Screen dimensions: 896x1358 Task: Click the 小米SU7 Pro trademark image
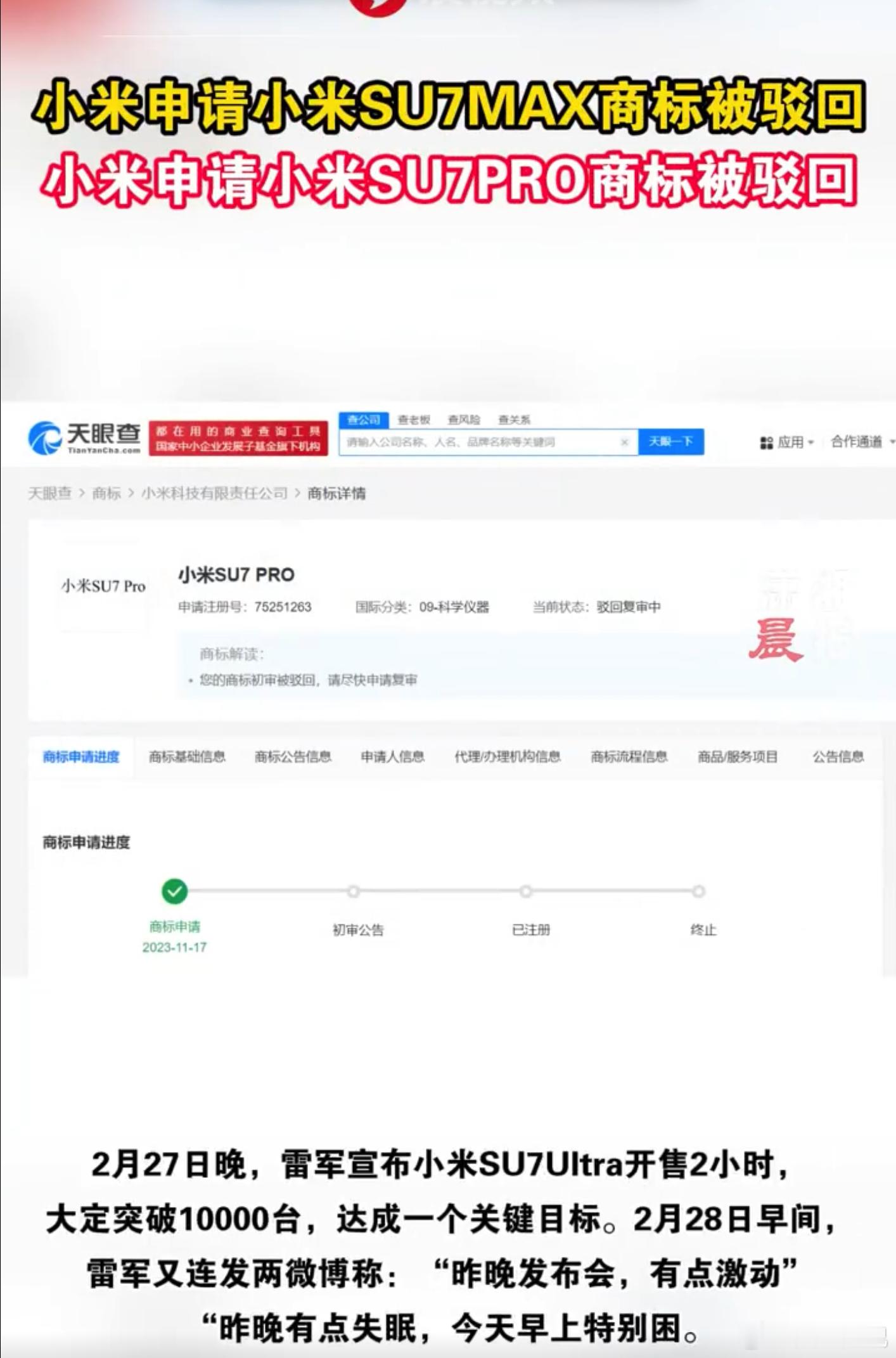click(x=103, y=586)
